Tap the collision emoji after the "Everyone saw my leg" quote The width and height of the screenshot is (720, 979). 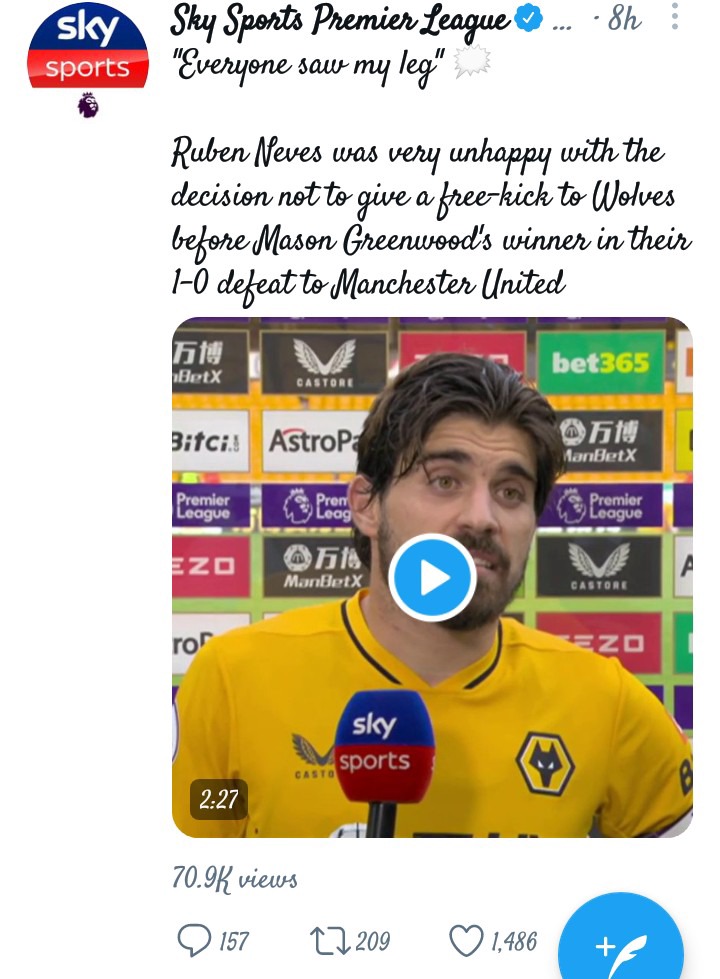tap(471, 62)
